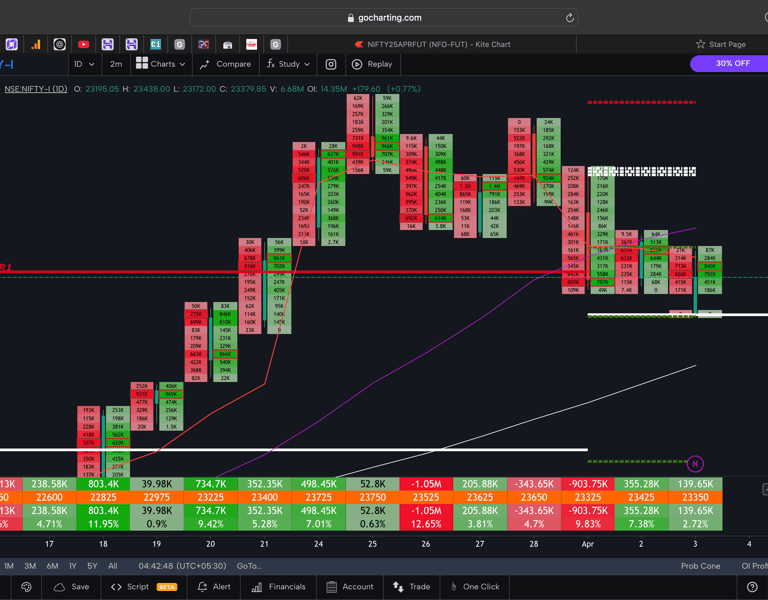Click the gocharting.com address bar

tap(384, 18)
